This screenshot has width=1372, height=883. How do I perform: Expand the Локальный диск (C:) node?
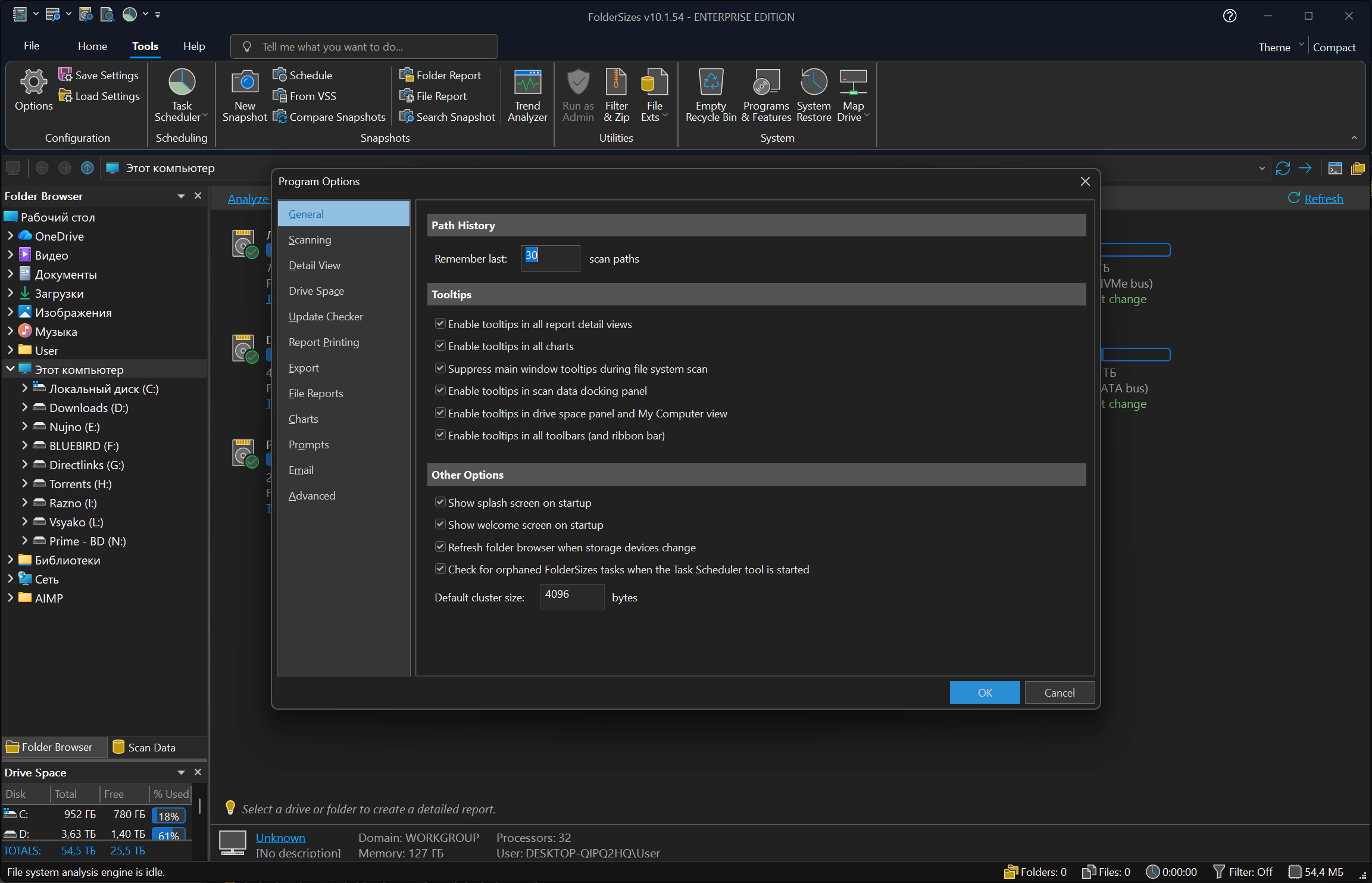[x=24, y=388]
